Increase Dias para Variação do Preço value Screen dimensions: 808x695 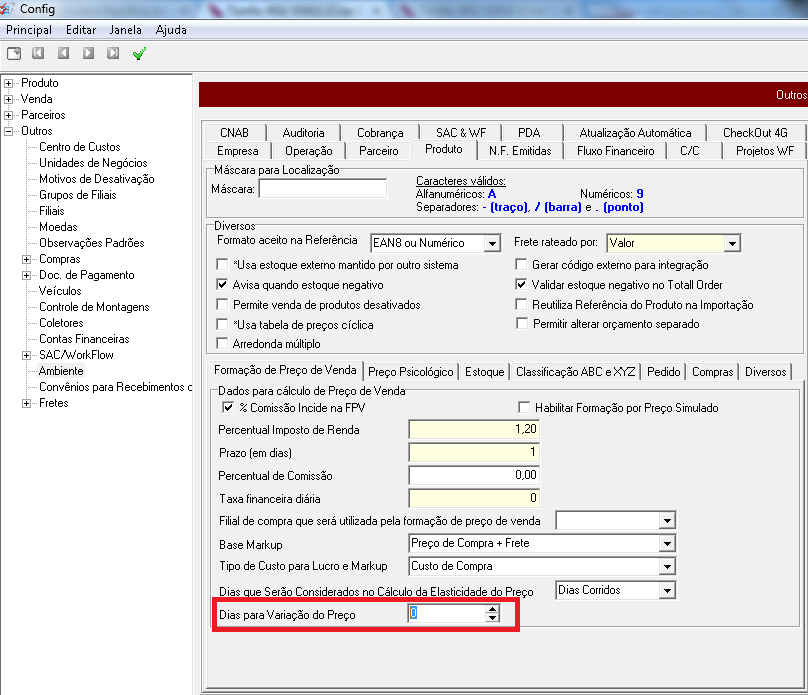point(491,610)
